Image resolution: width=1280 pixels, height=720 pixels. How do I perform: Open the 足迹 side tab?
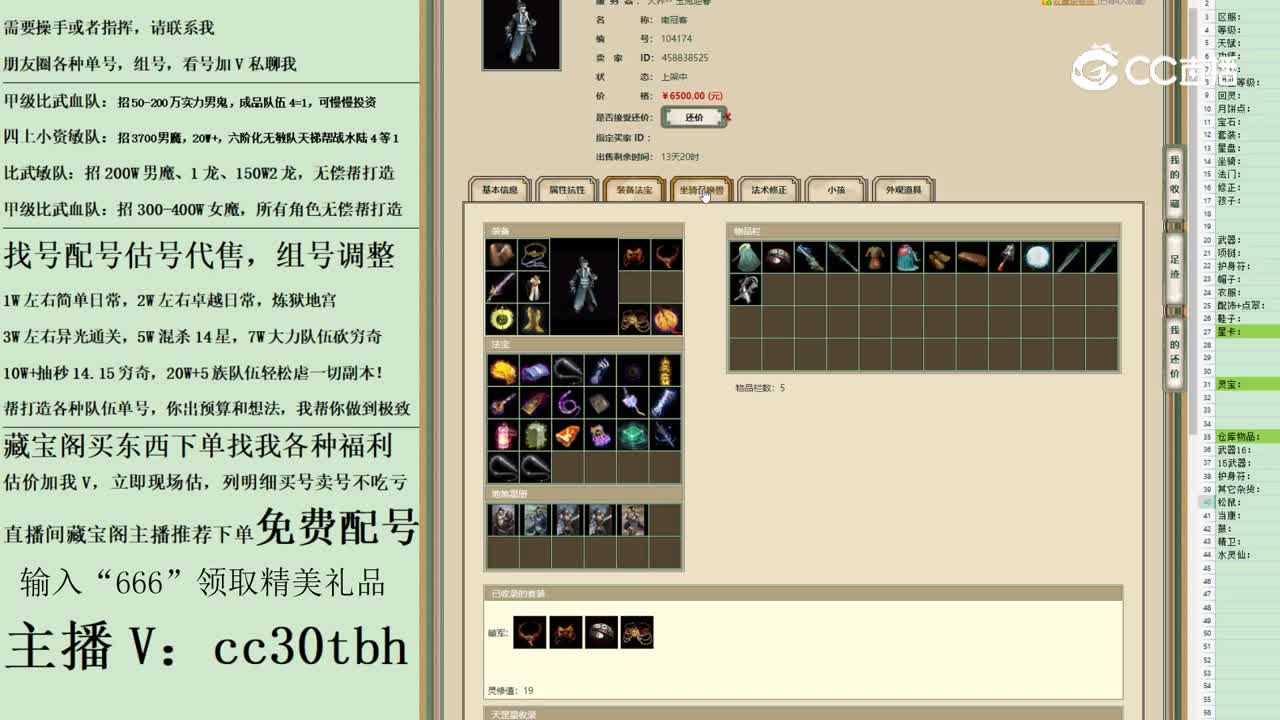(x=1175, y=267)
